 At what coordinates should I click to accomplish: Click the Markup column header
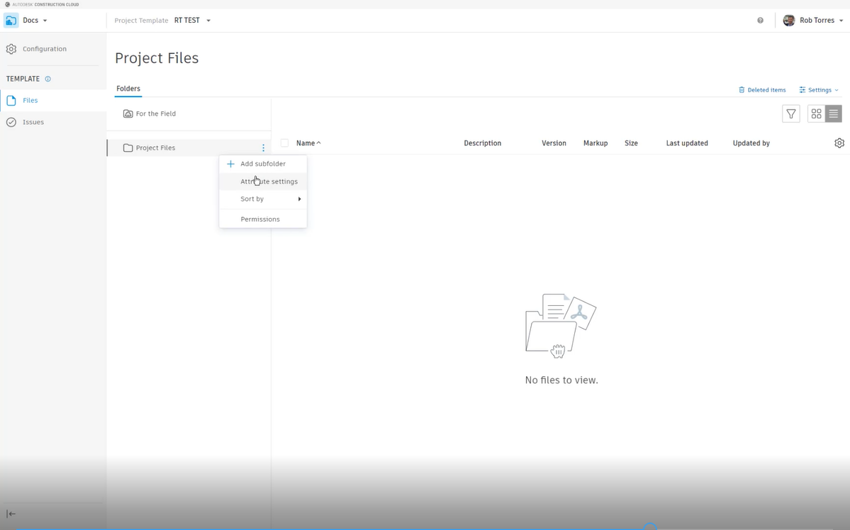pyautogui.click(x=595, y=143)
